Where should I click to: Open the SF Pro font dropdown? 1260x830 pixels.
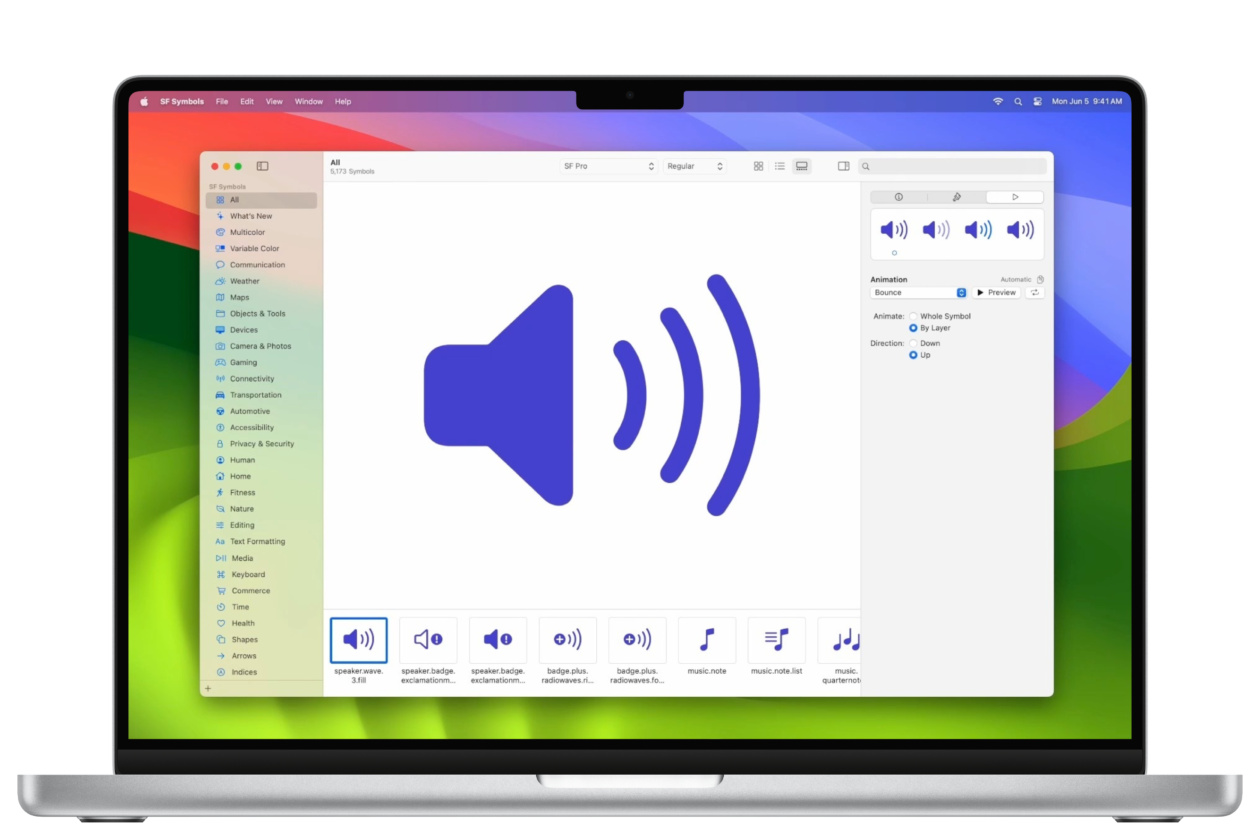pos(608,166)
